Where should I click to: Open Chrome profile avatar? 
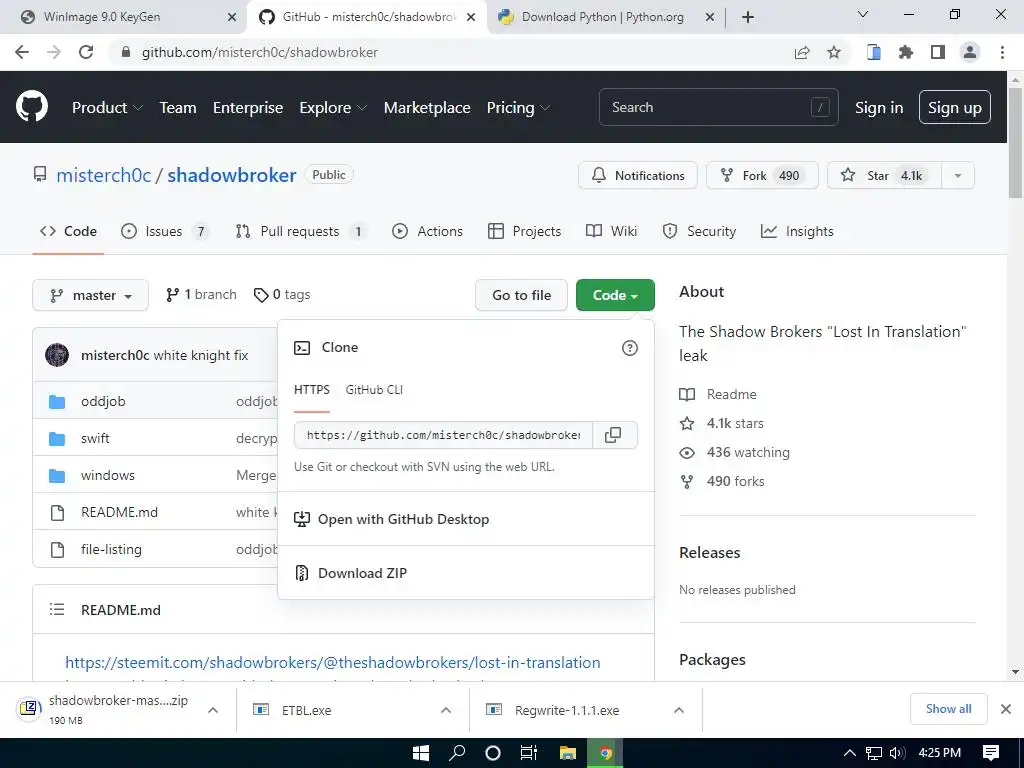[x=970, y=52]
